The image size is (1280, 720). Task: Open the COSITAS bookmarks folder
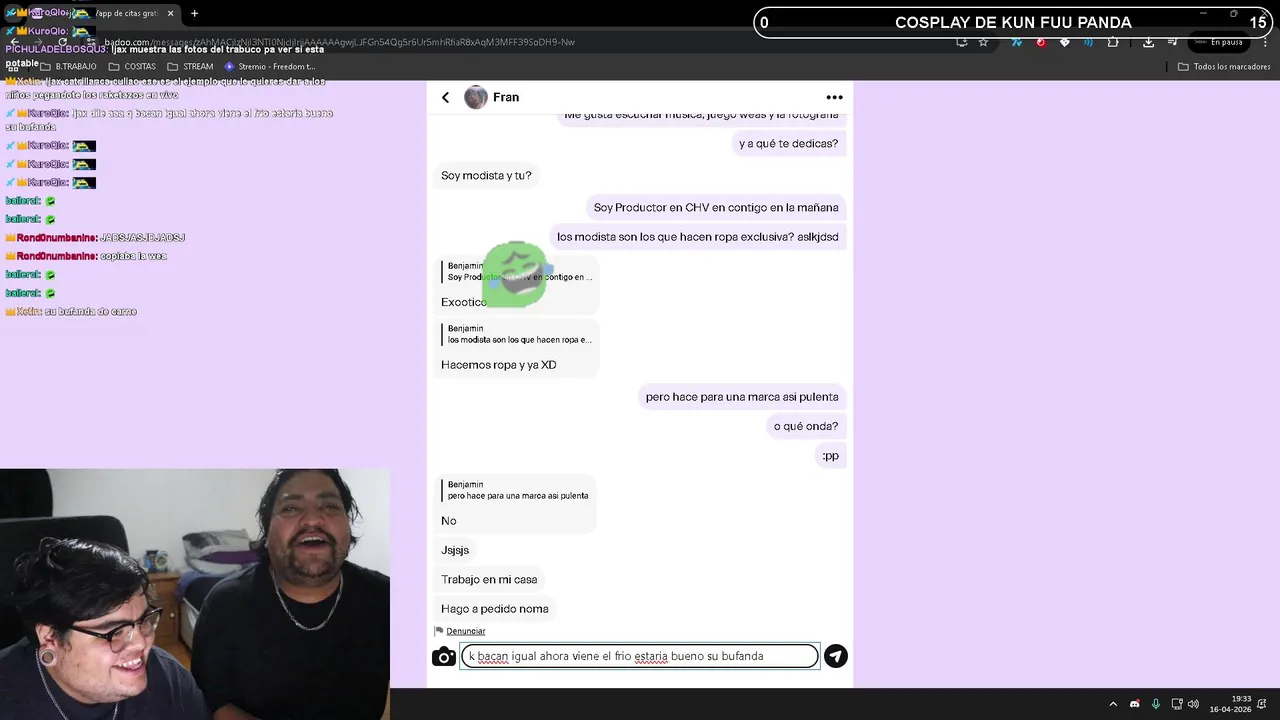132,66
